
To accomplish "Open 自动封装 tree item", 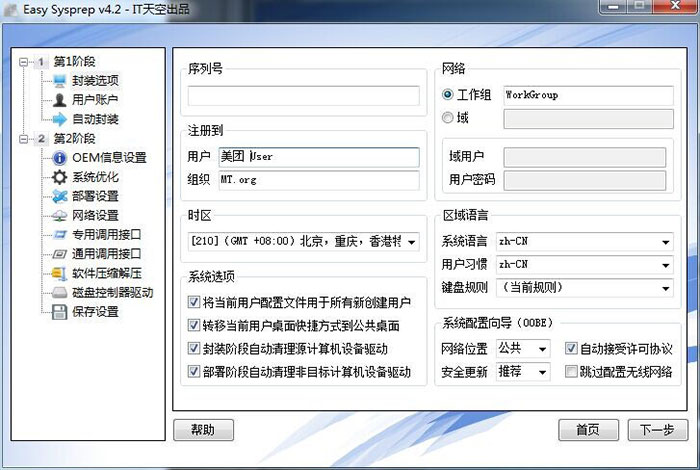I will pyautogui.click(x=95, y=119).
